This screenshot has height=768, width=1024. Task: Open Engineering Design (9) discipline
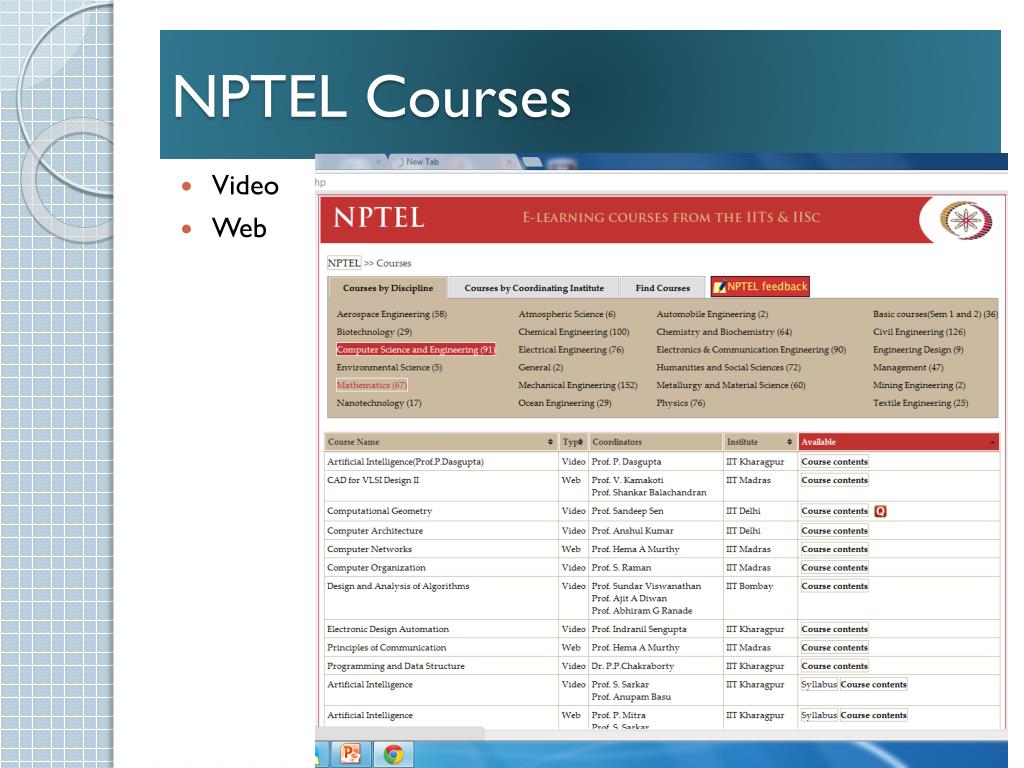(918, 349)
